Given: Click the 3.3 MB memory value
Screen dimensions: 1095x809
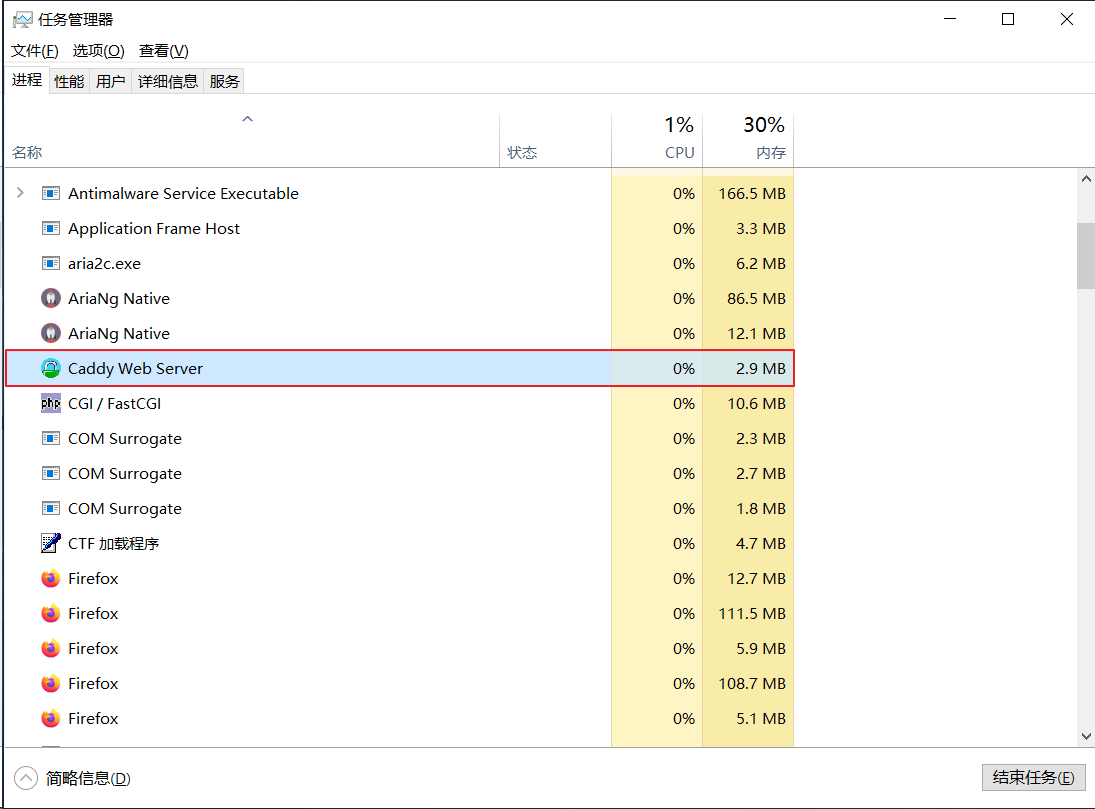Looking at the screenshot, I should (x=760, y=228).
